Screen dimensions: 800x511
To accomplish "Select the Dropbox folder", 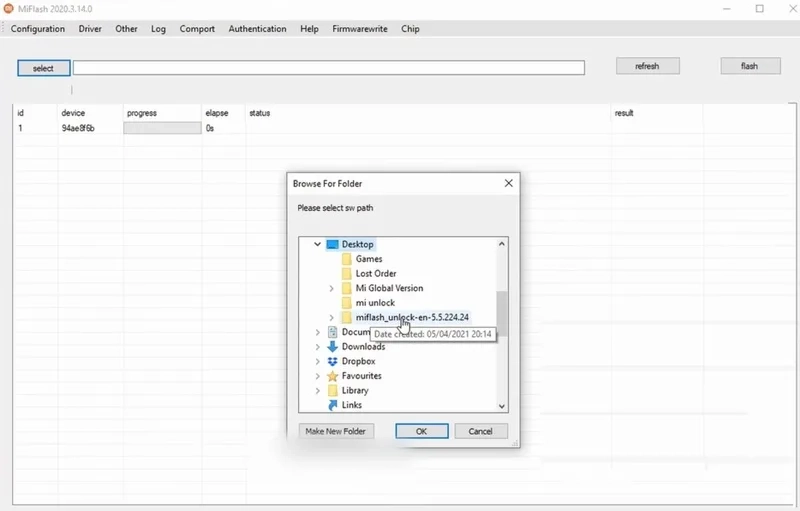I will [x=358, y=361].
